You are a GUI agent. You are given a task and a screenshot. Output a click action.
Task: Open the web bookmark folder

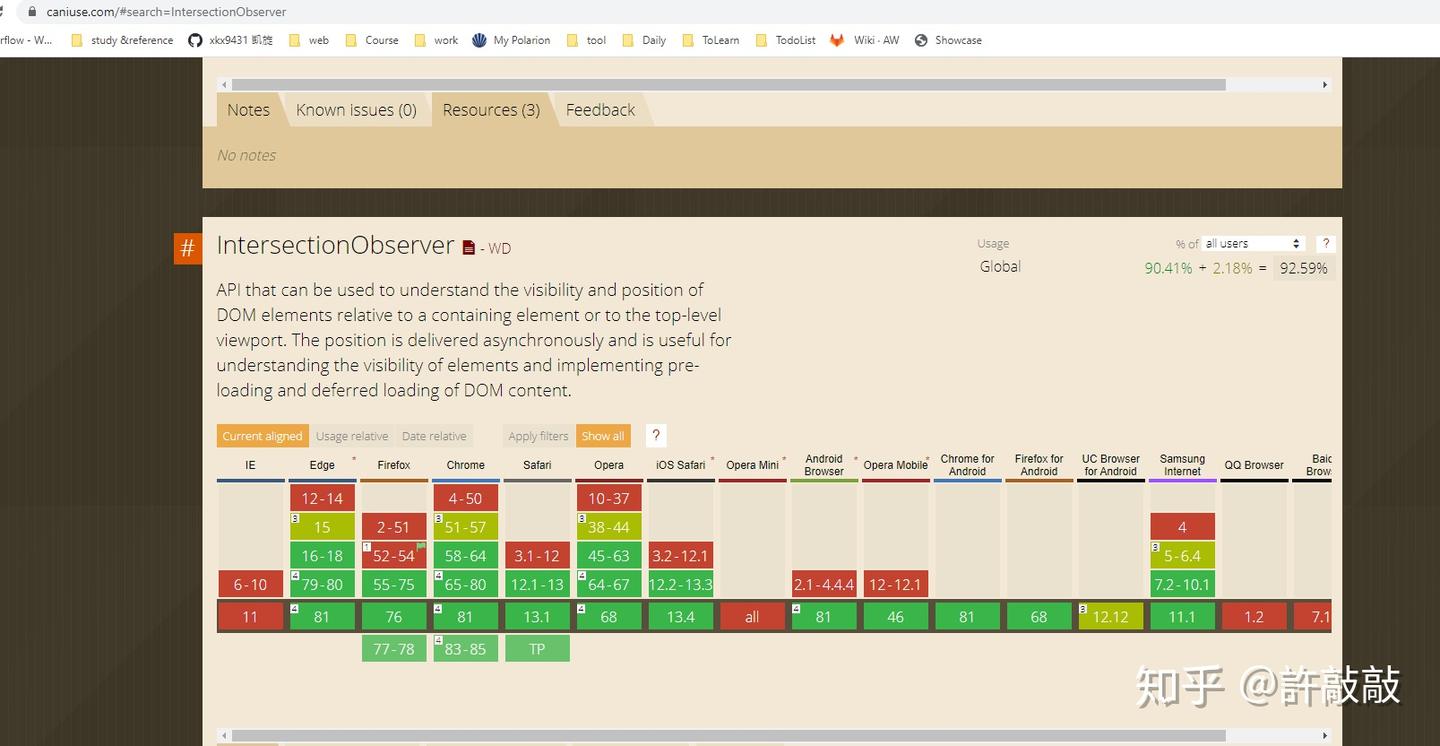click(309, 40)
